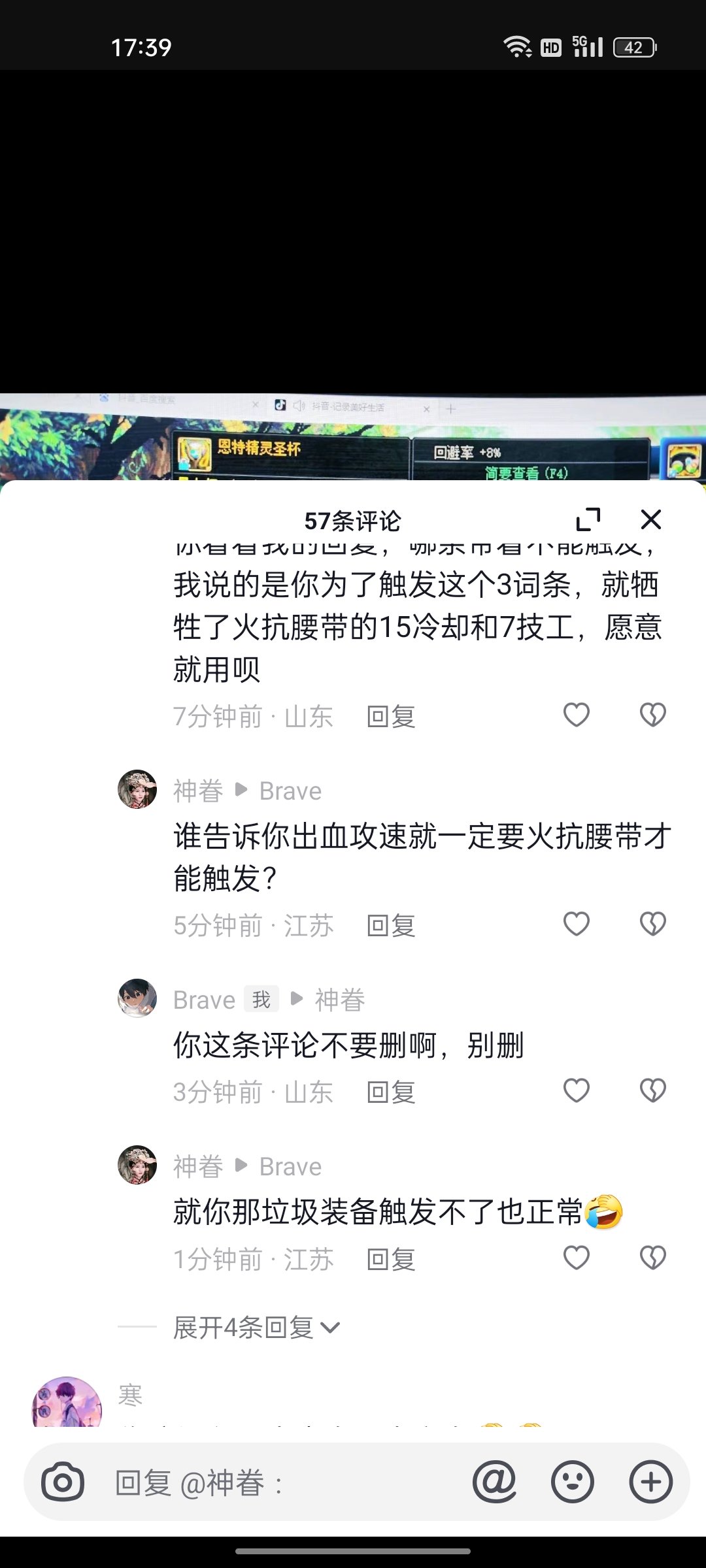Expand 展开4条回复 replies
Image resolution: width=706 pixels, height=1568 pixels.
click(256, 1328)
